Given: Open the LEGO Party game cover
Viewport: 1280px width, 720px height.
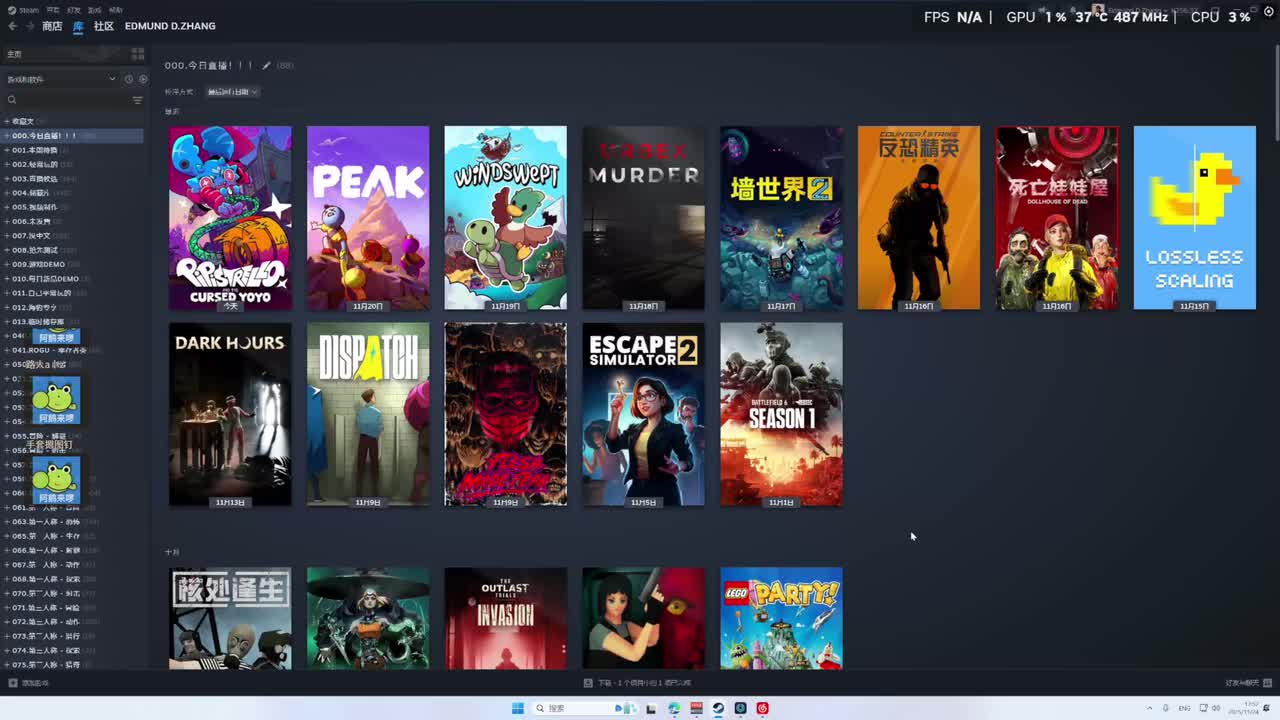Looking at the screenshot, I should [781, 618].
